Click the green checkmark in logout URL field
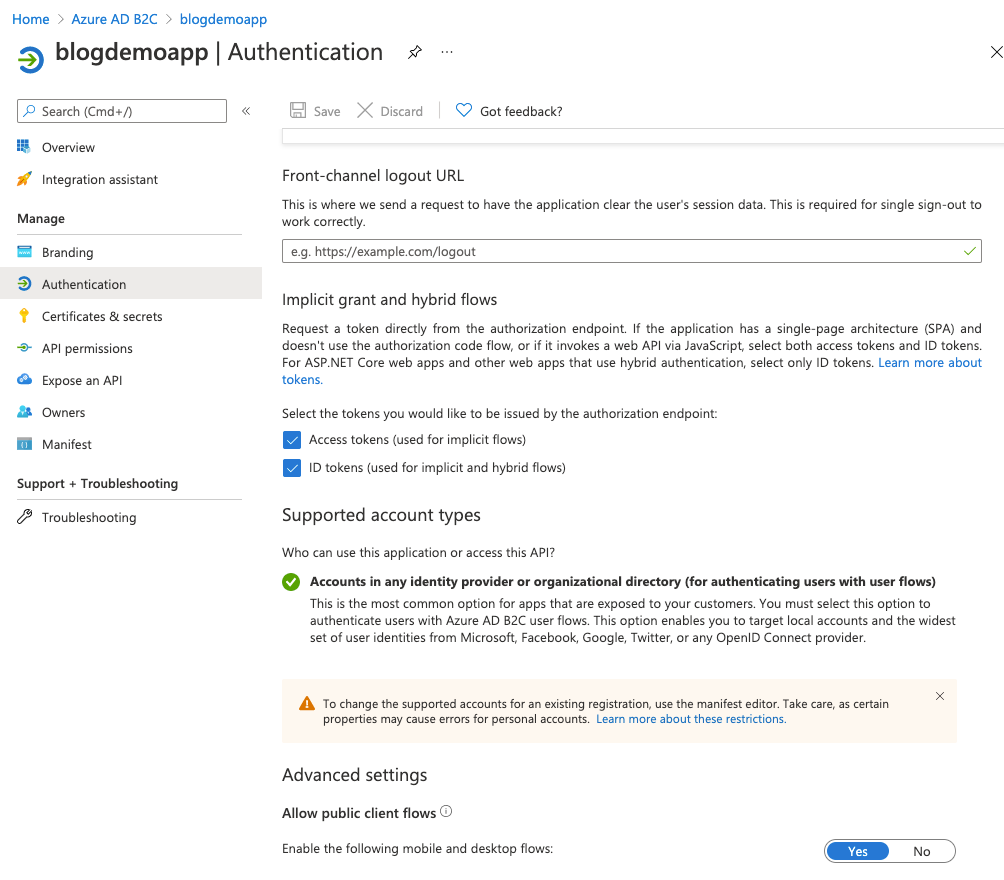Viewport: 1004px width, 880px height. point(969,251)
